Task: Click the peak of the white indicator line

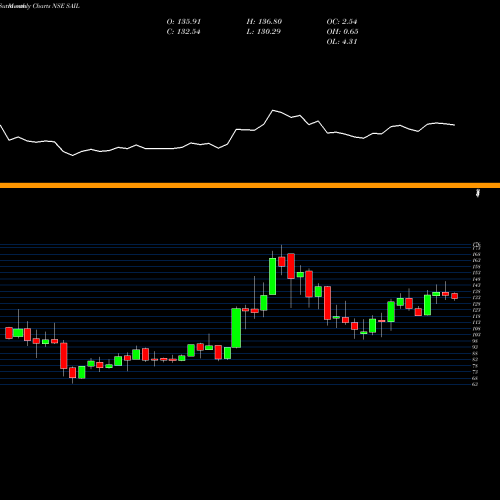Action: point(273,110)
